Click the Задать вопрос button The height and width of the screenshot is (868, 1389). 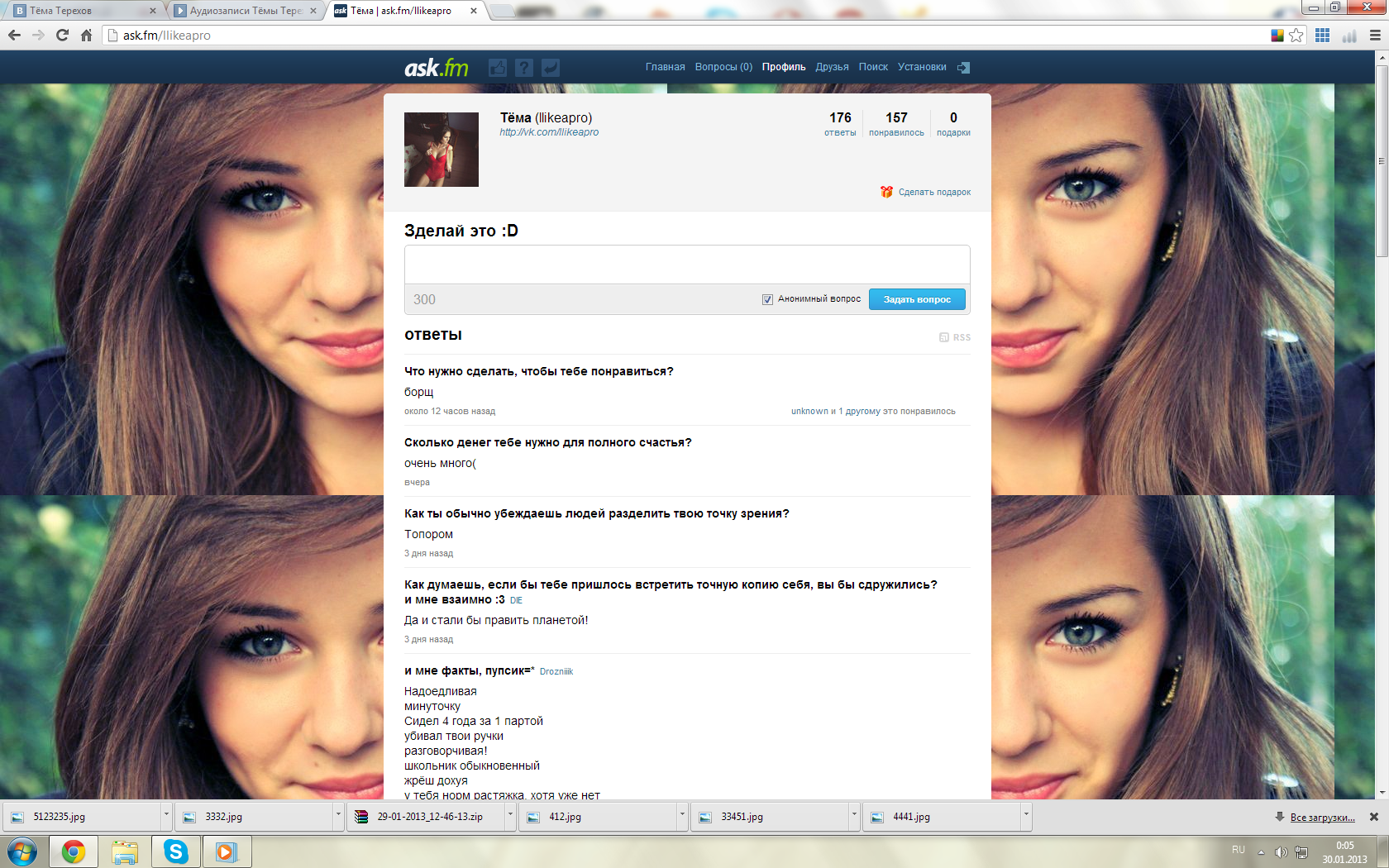pyautogui.click(x=917, y=299)
